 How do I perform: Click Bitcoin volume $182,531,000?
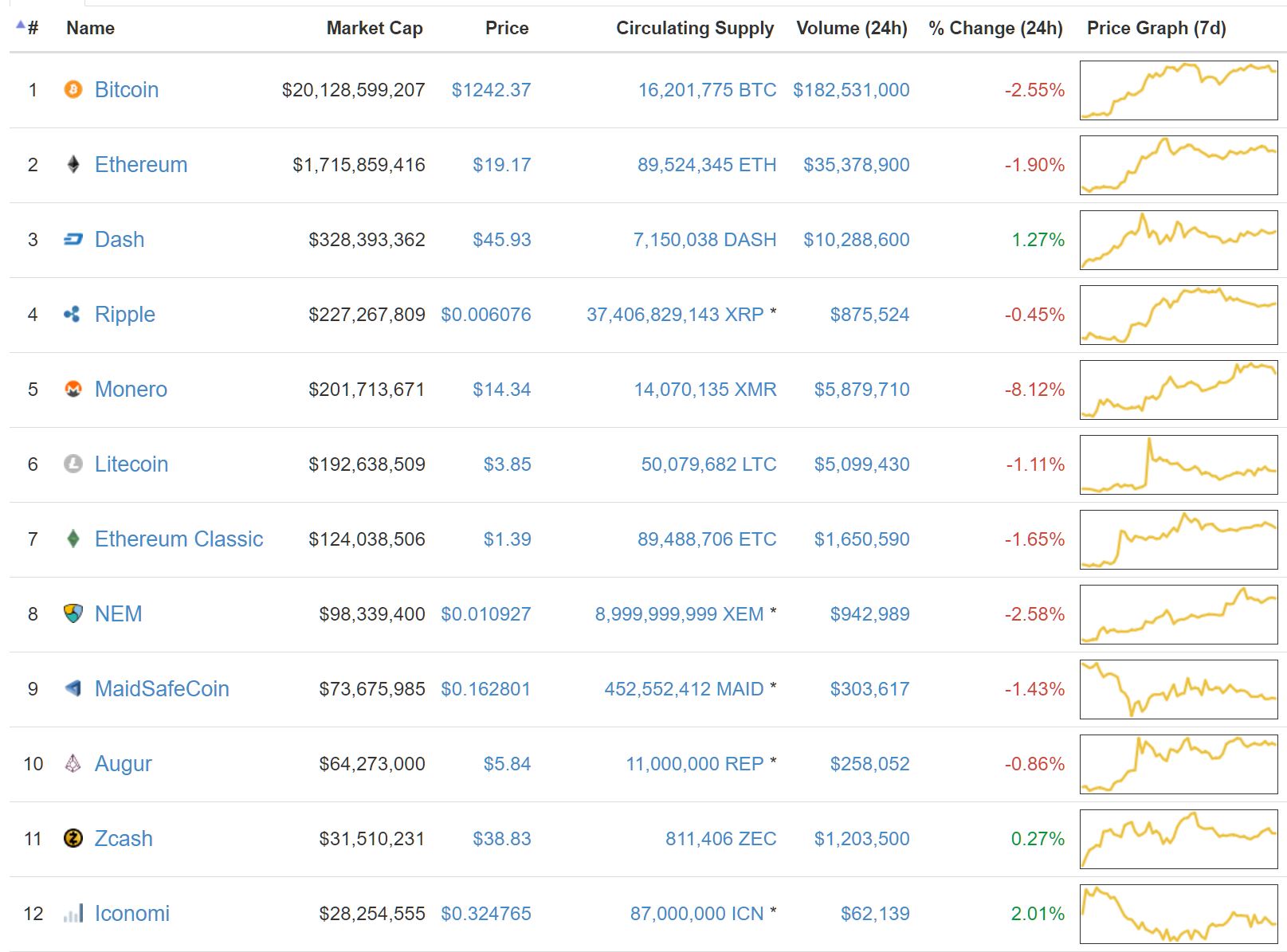click(x=851, y=90)
